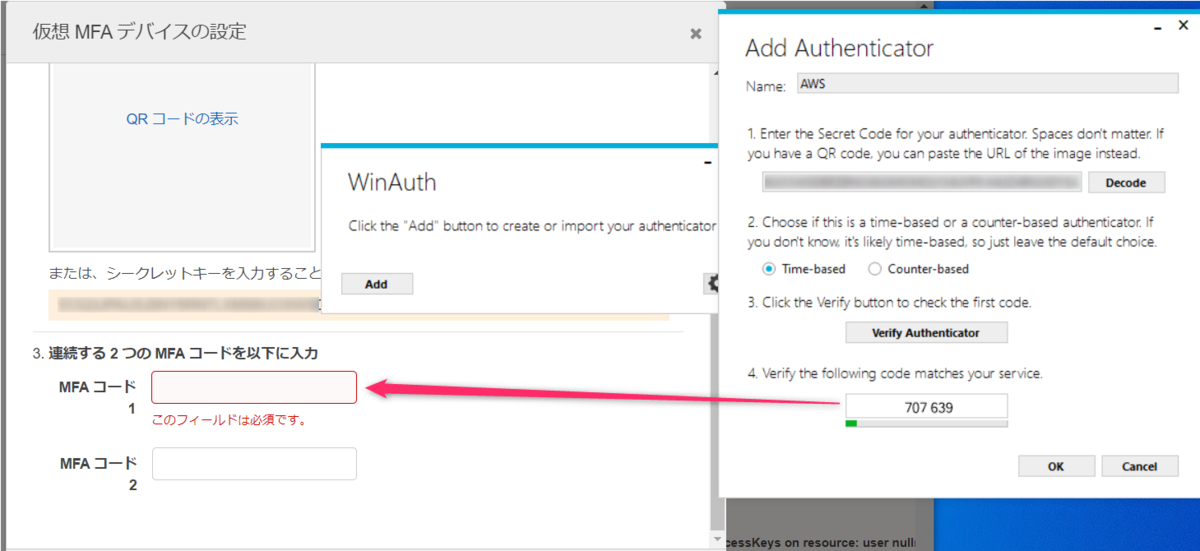Open the WinAuth settings gear icon
The height and width of the screenshot is (551, 1200).
click(x=712, y=284)
